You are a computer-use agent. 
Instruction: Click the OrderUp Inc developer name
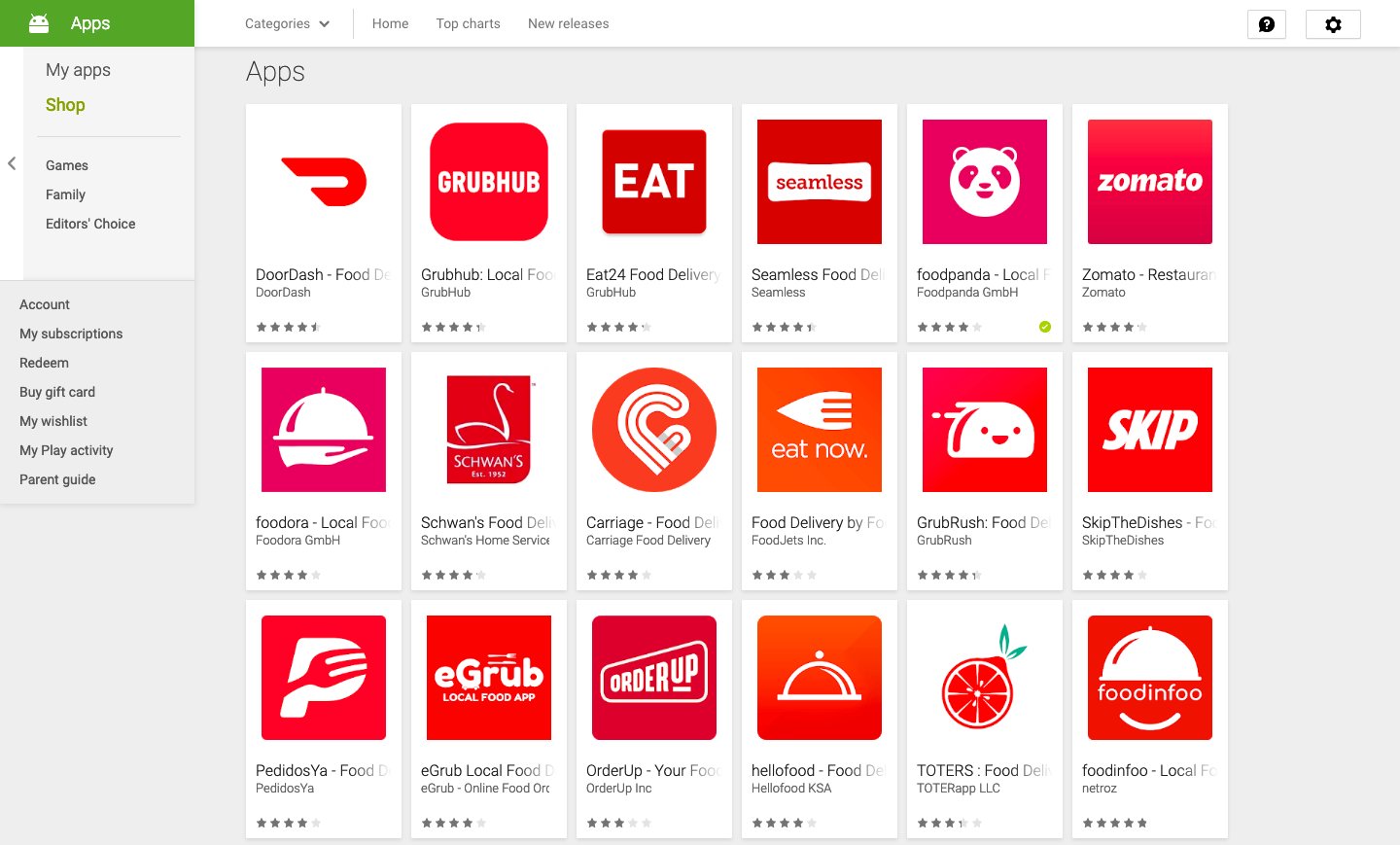pos(618,789)
